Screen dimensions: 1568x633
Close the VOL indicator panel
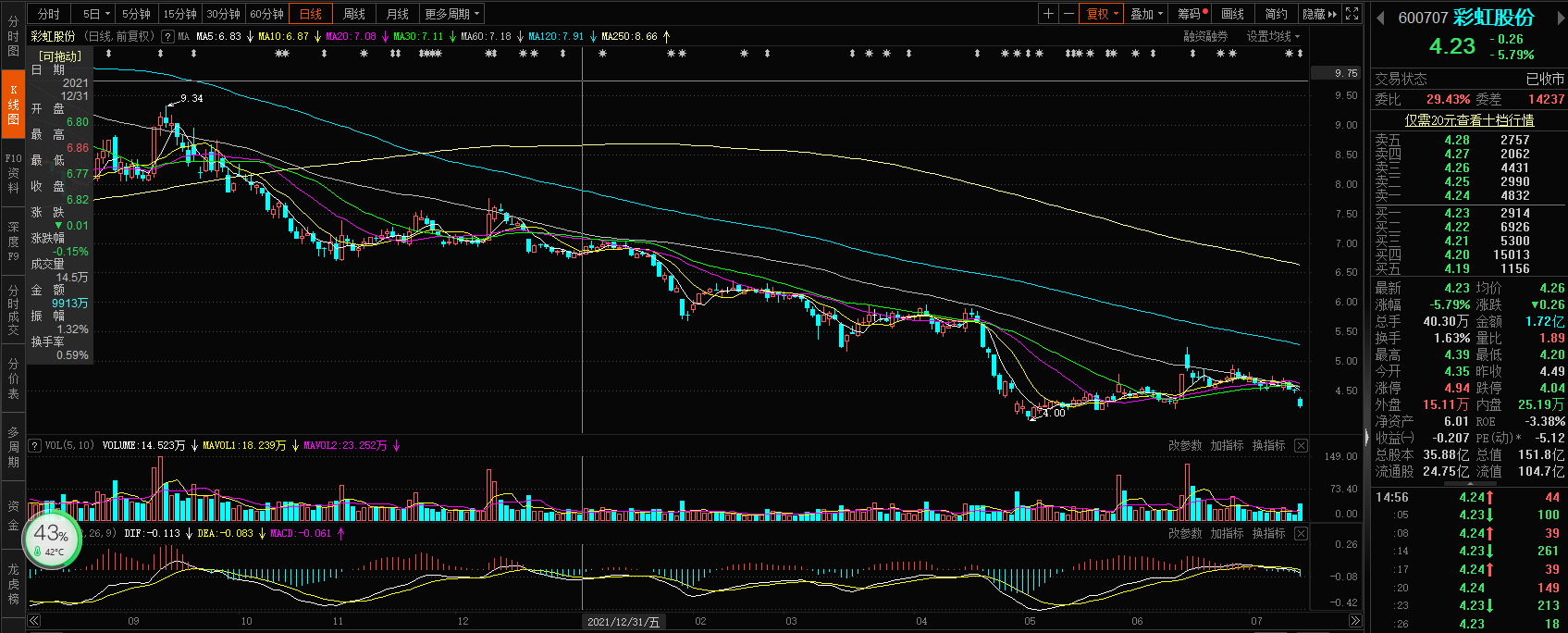point(1301,446)
